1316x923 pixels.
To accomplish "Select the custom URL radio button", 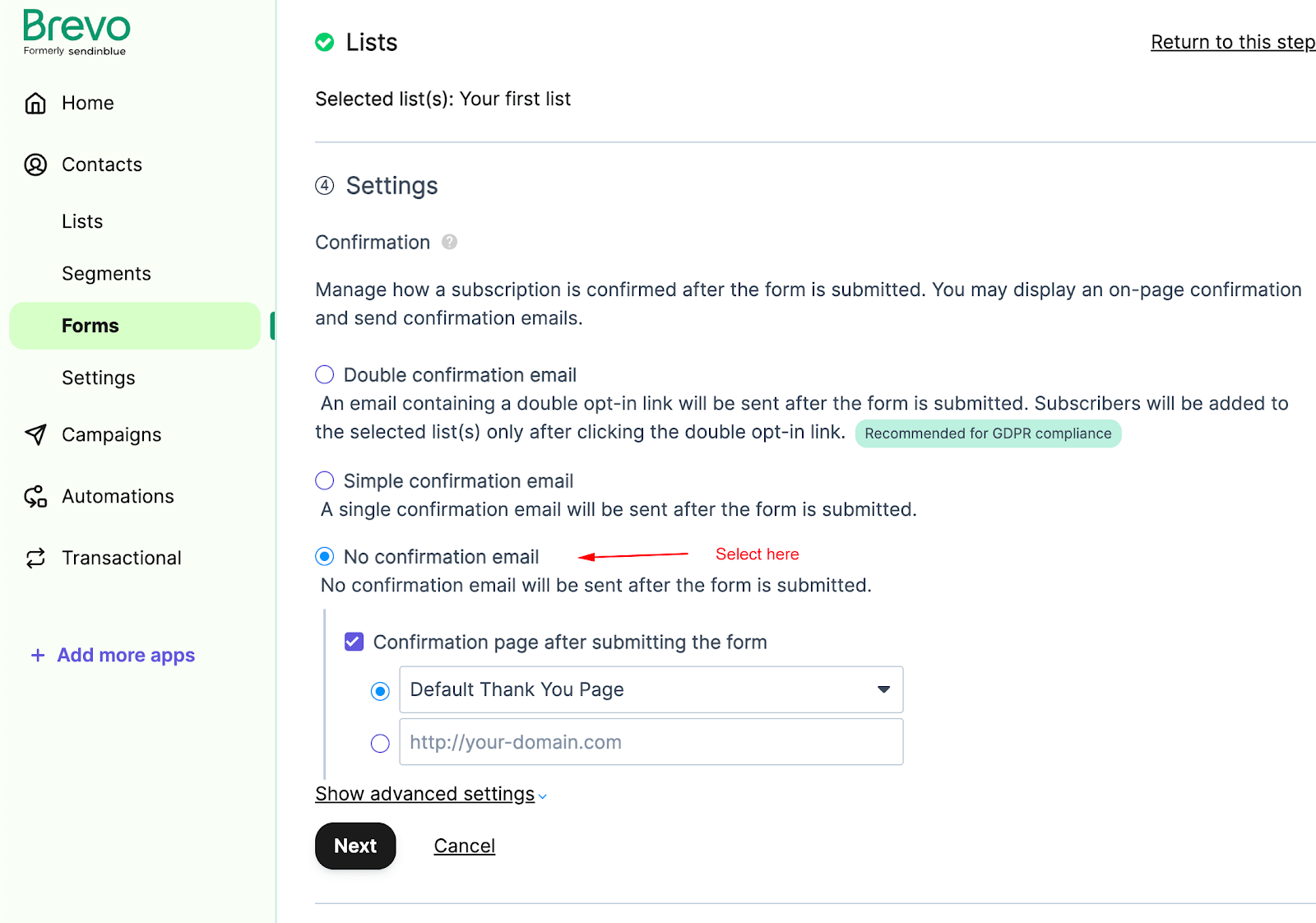I will [x=380, y=743].
